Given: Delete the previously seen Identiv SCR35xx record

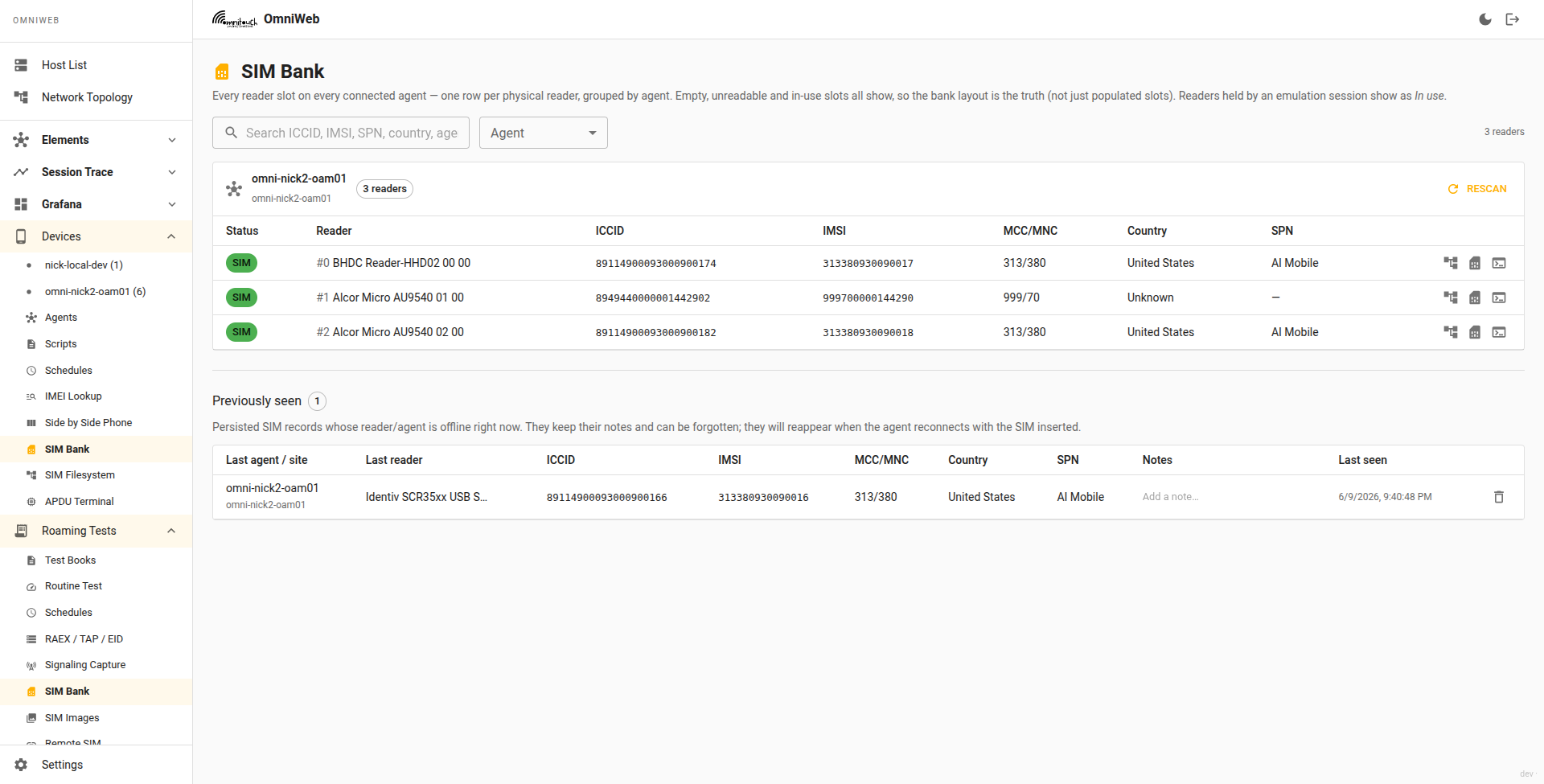Looking at the screenshot, I should tap(1499, 497).
